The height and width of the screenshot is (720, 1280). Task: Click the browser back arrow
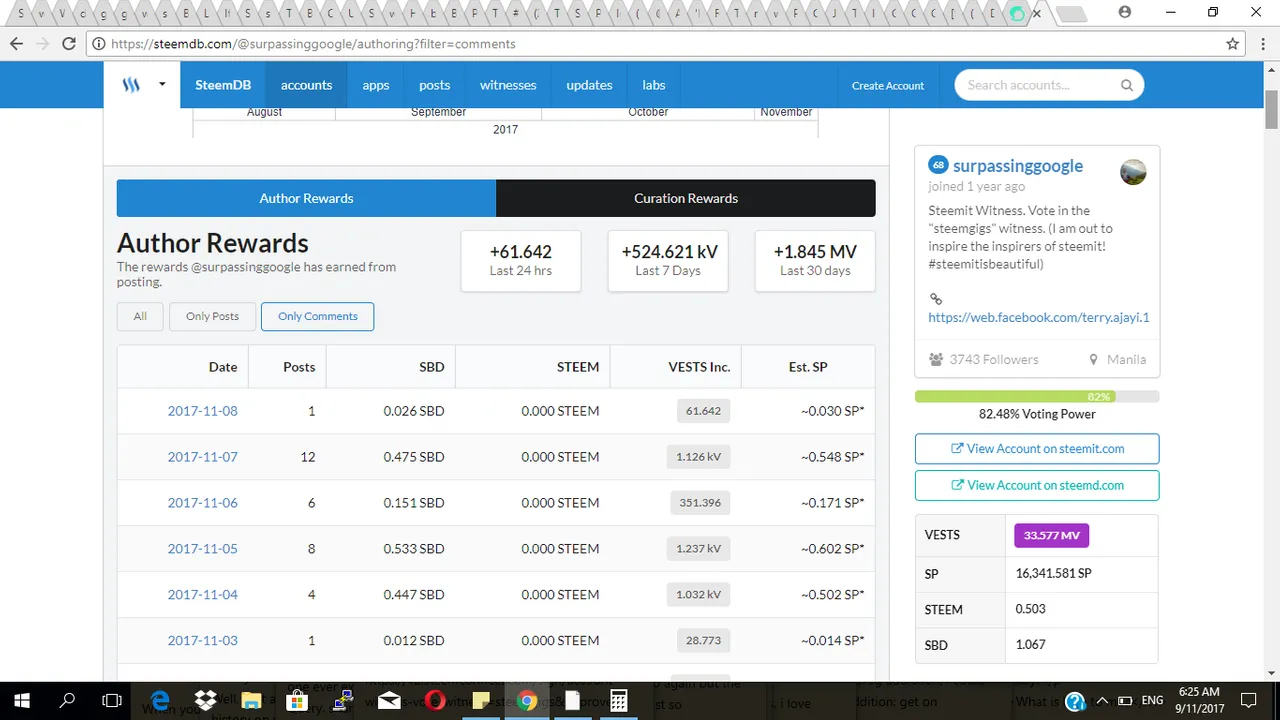point(17,44)
